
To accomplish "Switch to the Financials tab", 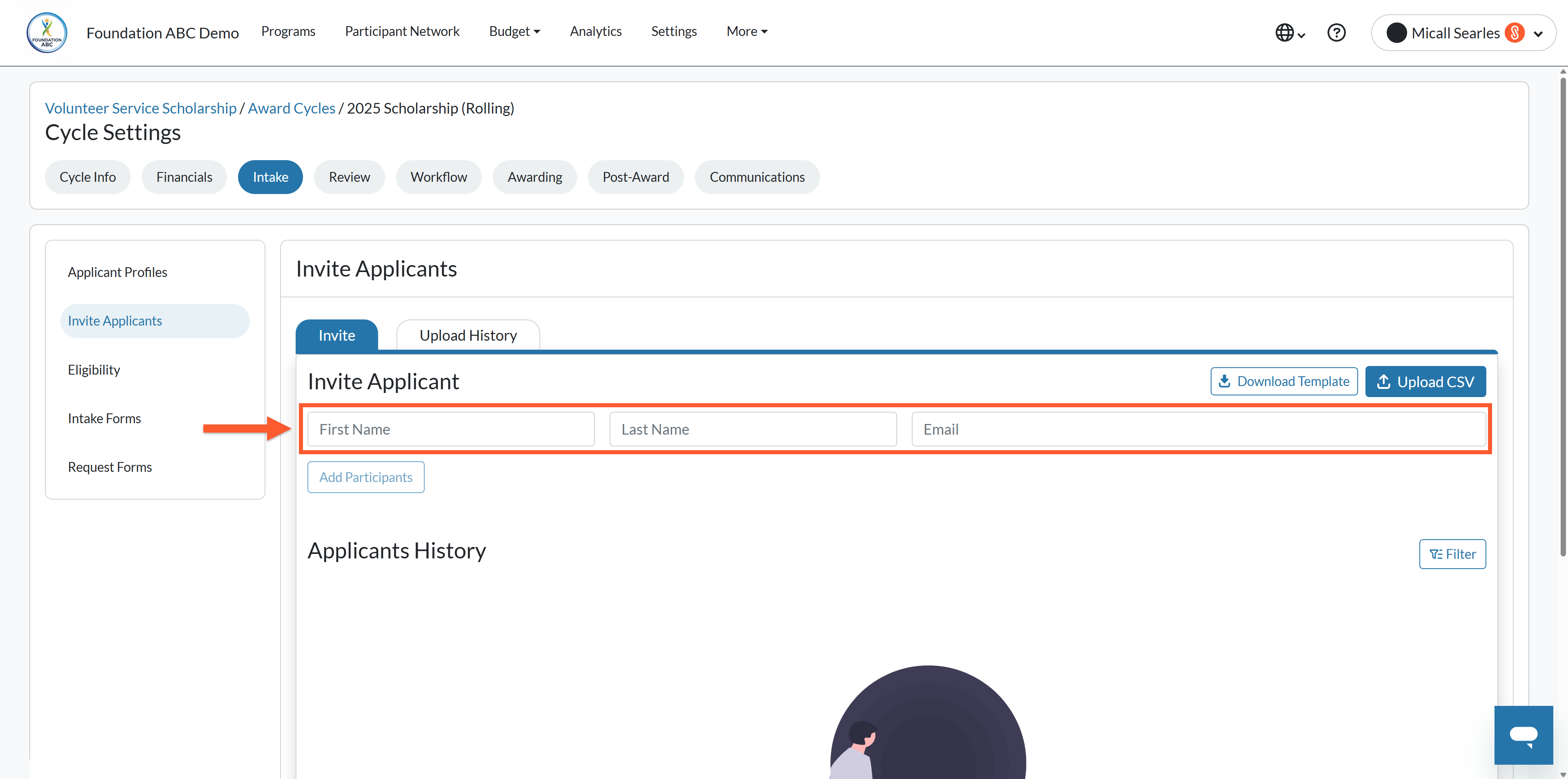I will [x=185, y=177].
